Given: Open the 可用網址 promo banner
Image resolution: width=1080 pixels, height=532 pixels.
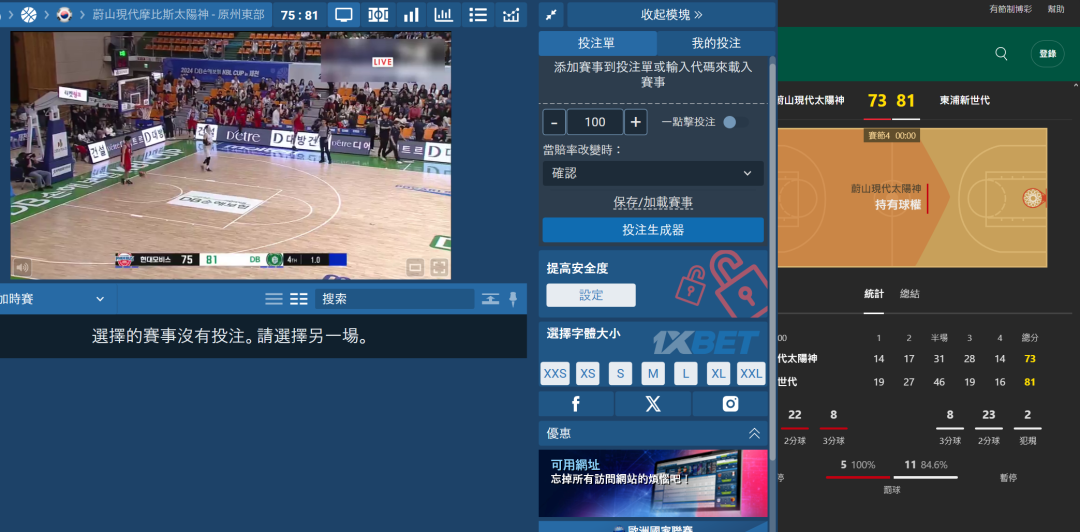Looking at the screenshot, I should tap(653, 483).
